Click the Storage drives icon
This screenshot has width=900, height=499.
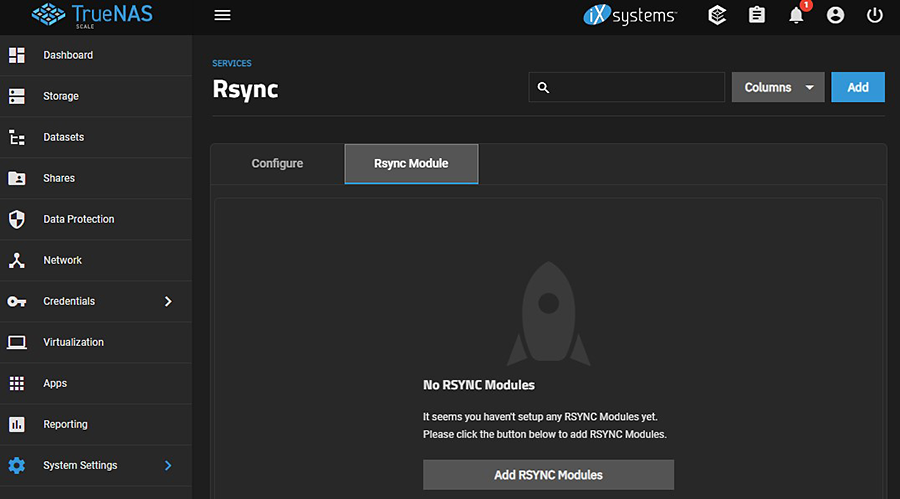pyautogui.click(x=17, y=96)
